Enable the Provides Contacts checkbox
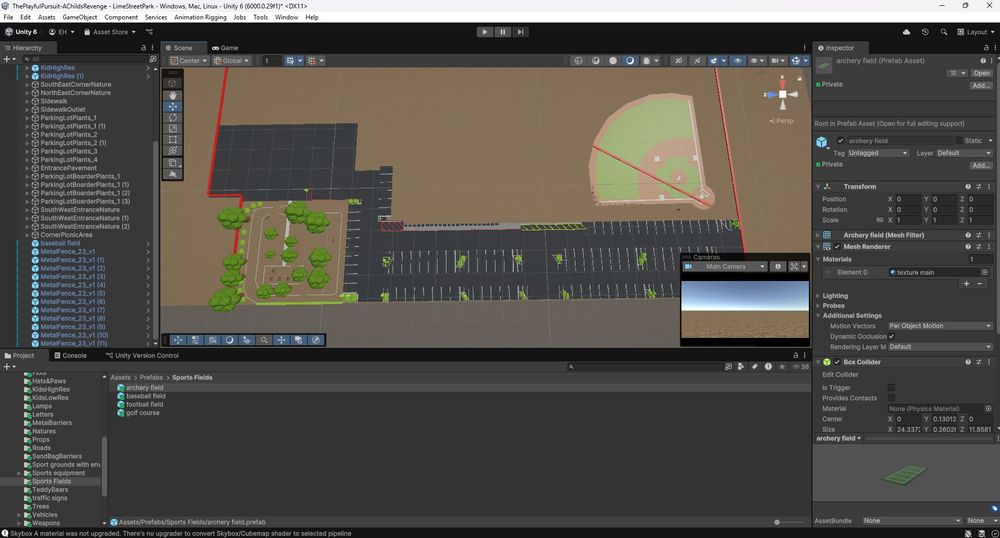The width and height of the screenshot is (1000, 538). [891, 398]
